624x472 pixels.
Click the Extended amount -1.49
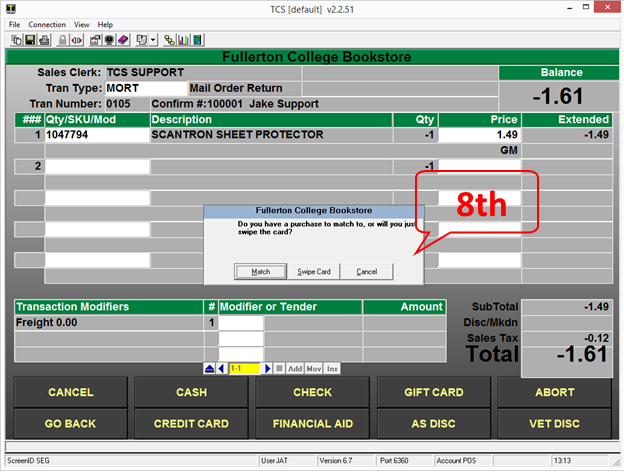point(596,135)
